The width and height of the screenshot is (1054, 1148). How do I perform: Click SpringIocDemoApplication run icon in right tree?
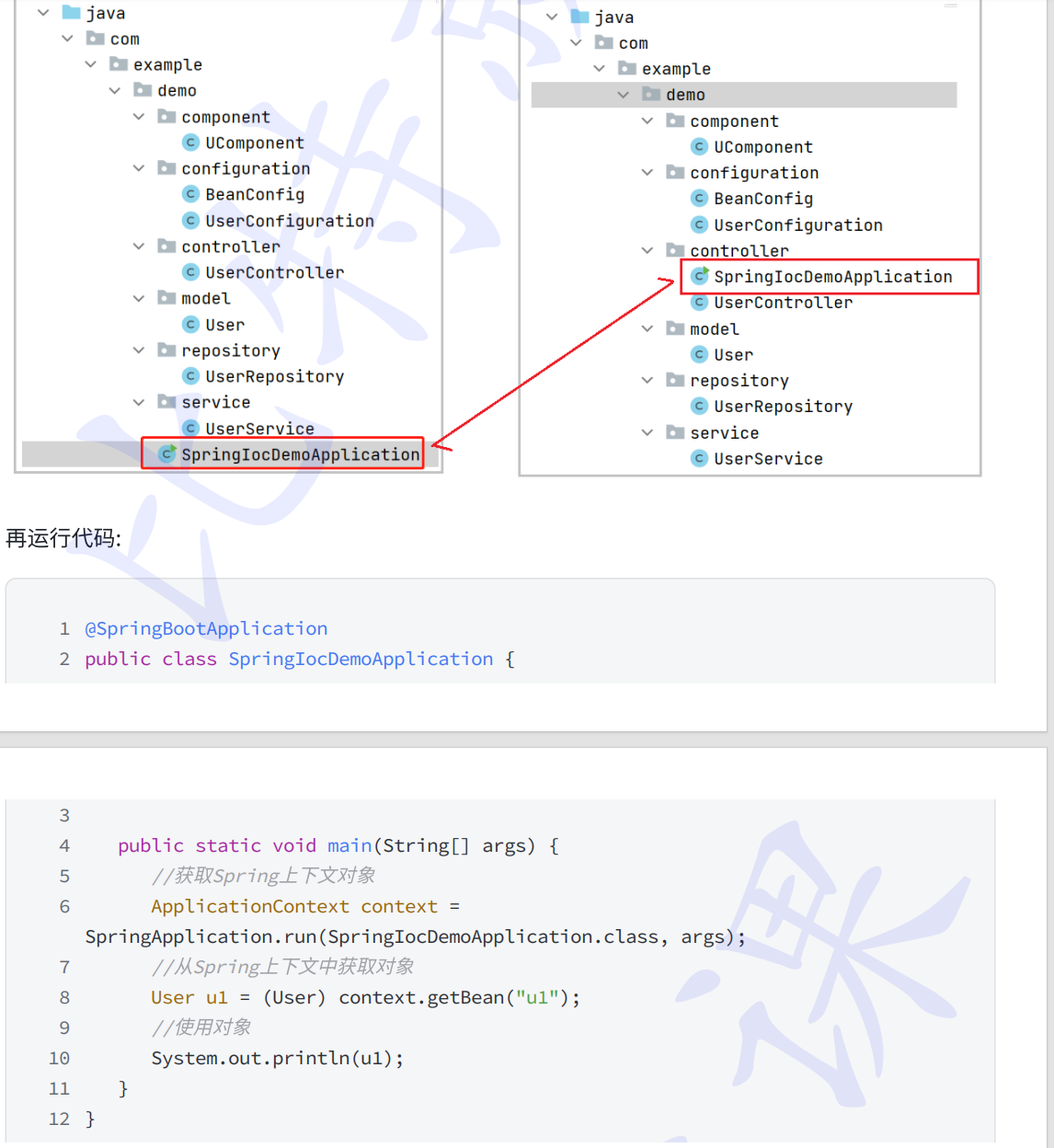pyautogui.click(x=700, y=276)
